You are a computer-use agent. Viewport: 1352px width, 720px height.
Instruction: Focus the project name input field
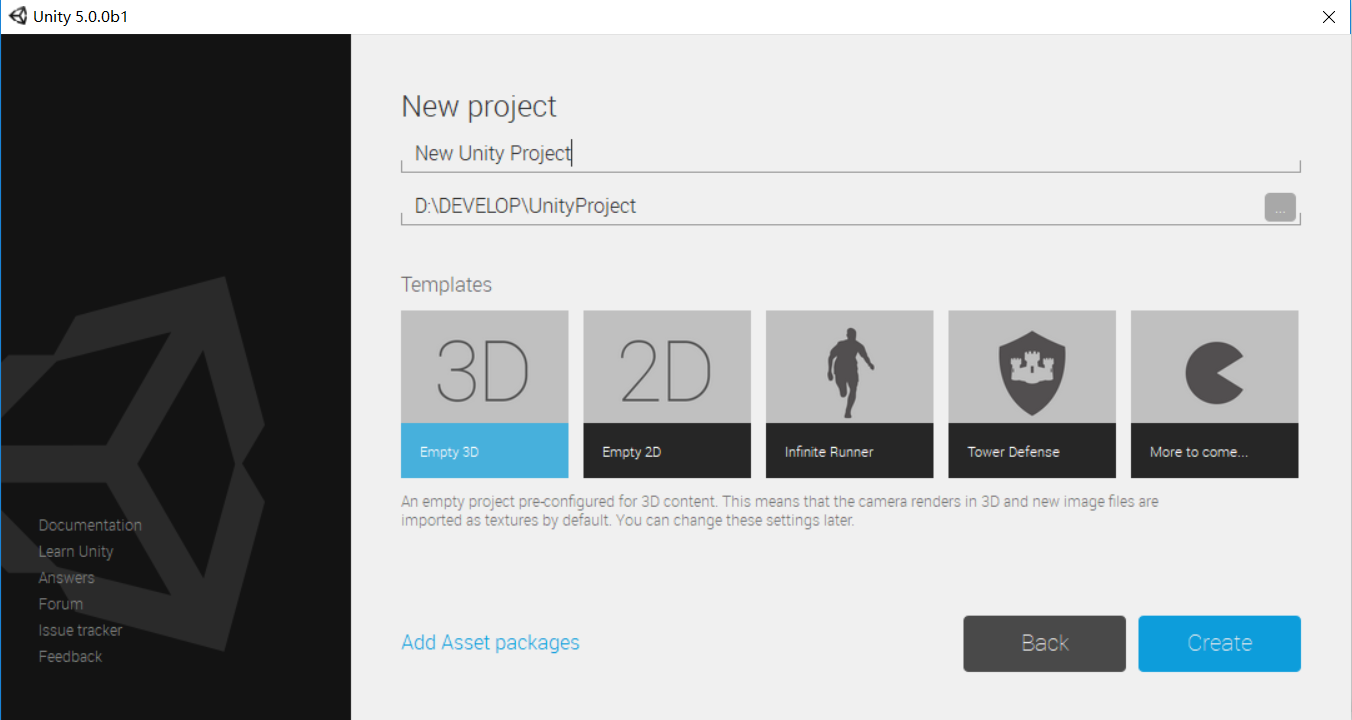[x=850, y=154]
